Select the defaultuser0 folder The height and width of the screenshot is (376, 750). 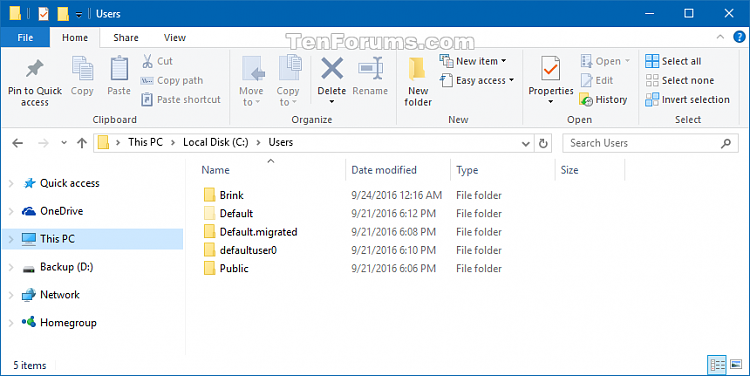click(248, 250)
